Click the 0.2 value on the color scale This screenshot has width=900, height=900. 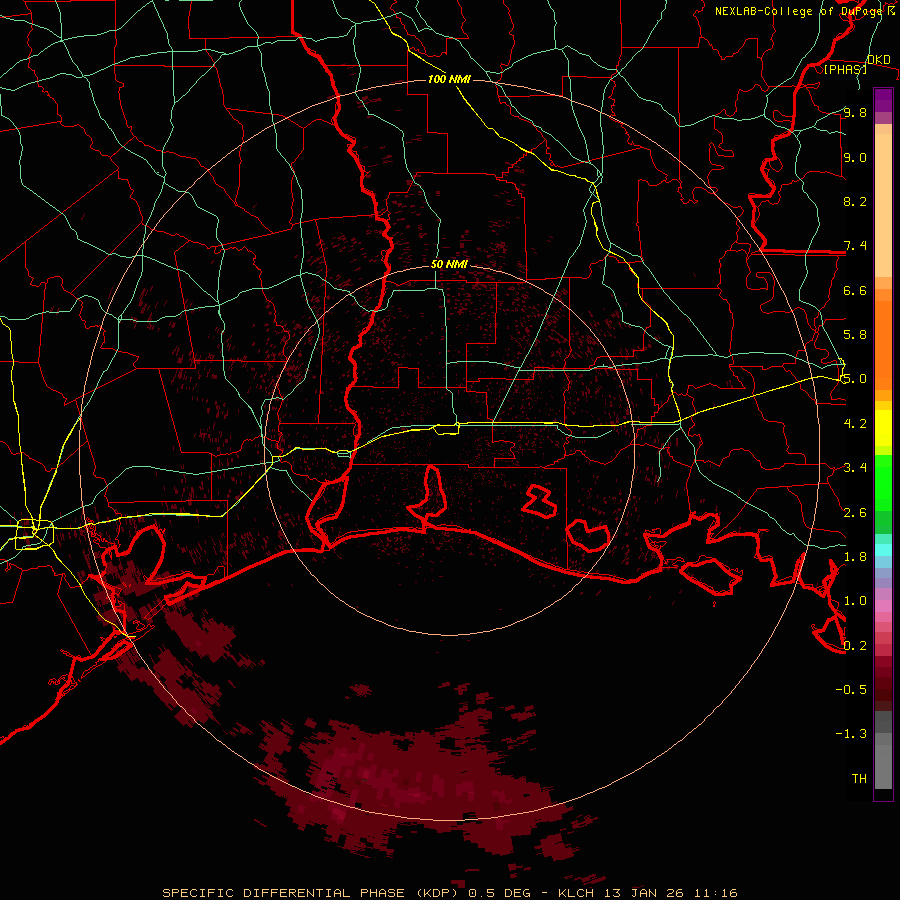(x=855, y=646)
